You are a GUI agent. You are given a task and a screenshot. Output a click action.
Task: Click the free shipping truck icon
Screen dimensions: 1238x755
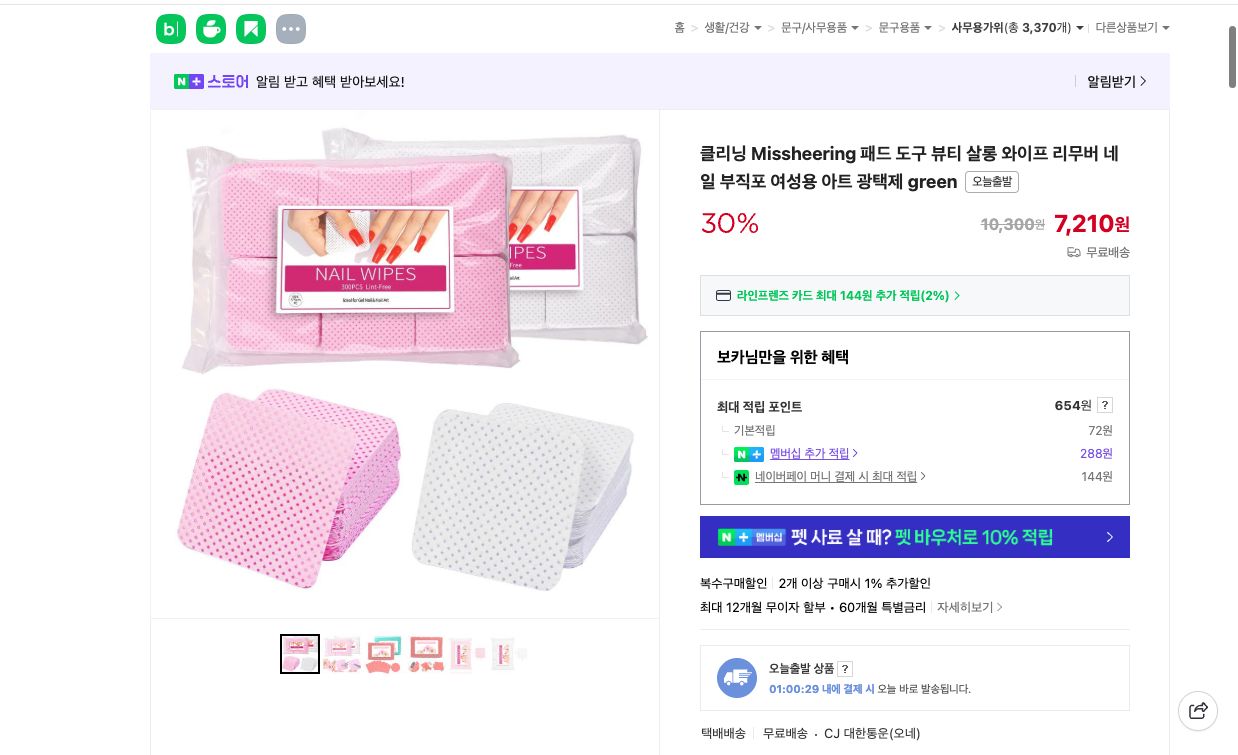[x=1074, y=252]
